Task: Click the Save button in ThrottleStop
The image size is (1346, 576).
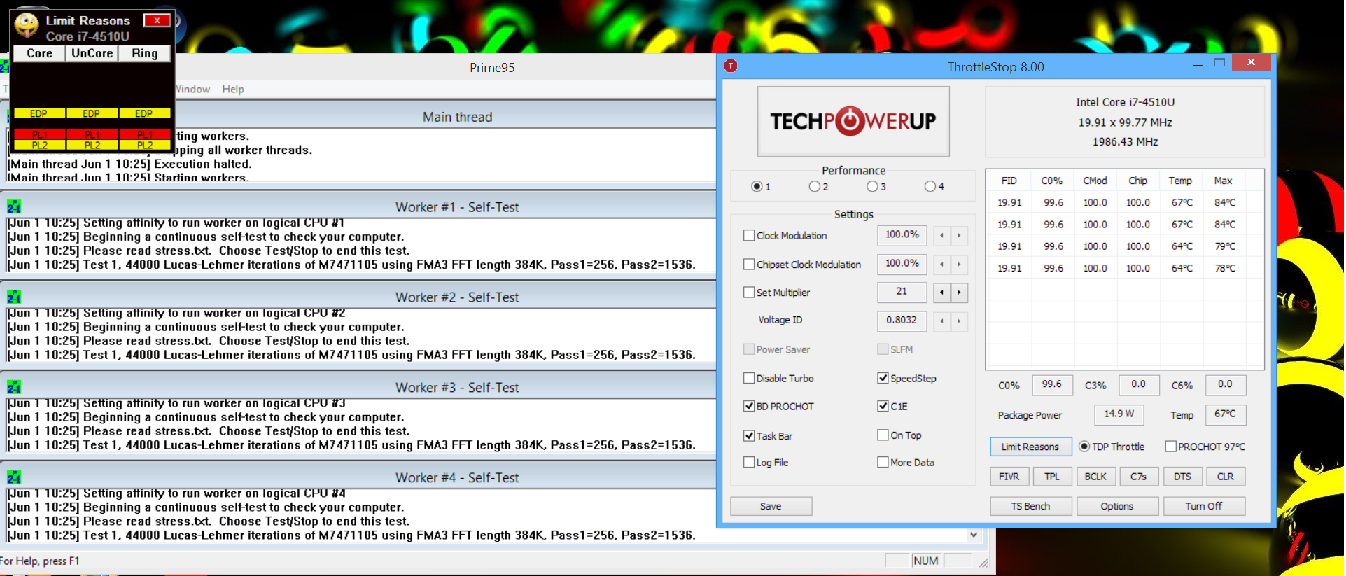Action: pos(771,506)
